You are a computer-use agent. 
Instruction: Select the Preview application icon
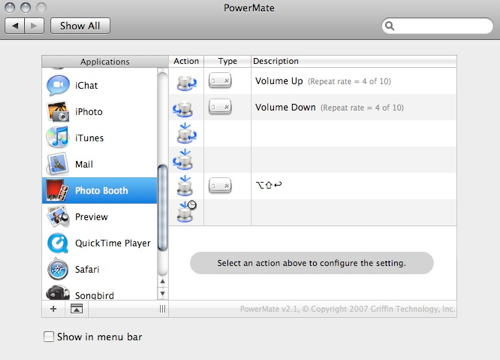pyautogui.click(x=58, y=217)
